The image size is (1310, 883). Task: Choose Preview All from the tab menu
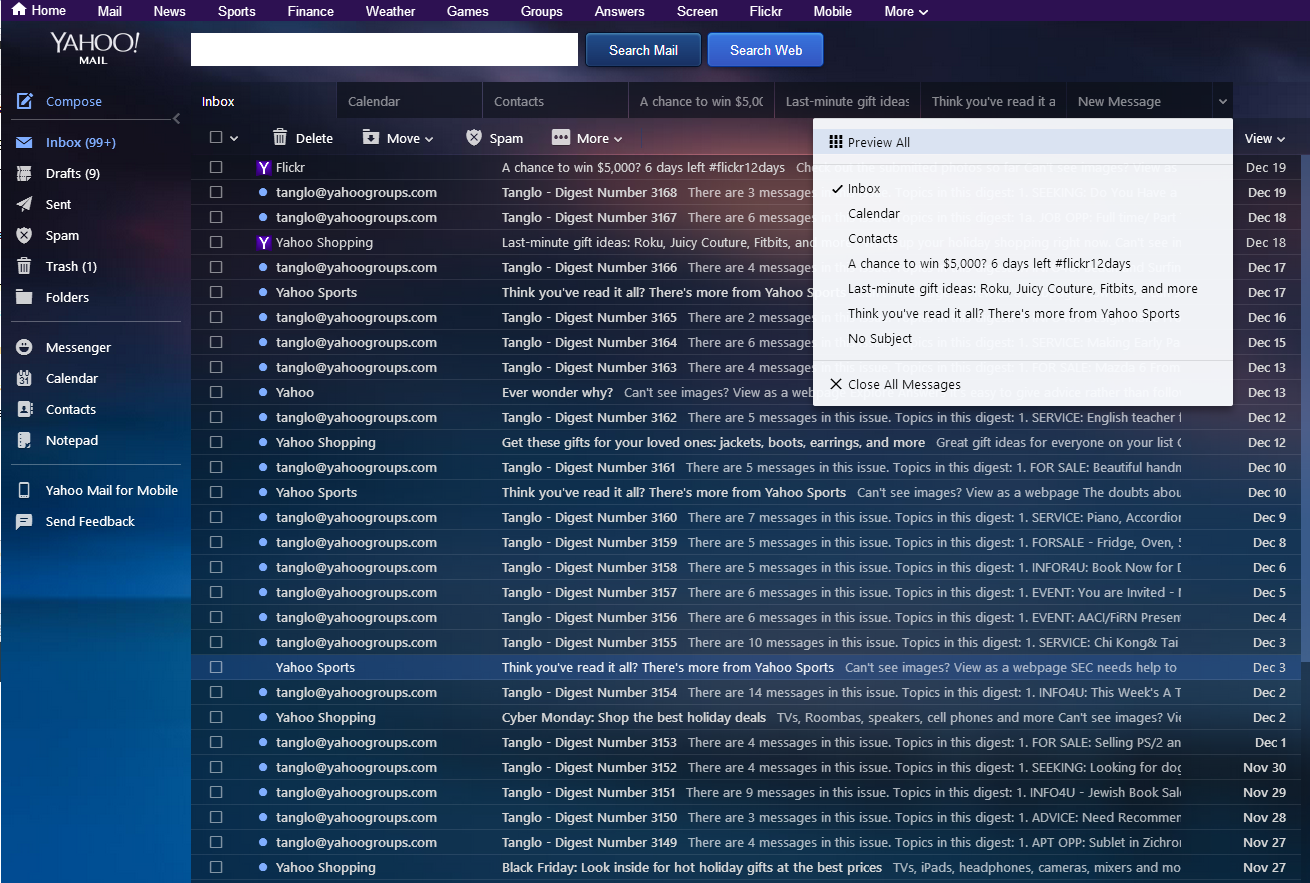[878, 142]
